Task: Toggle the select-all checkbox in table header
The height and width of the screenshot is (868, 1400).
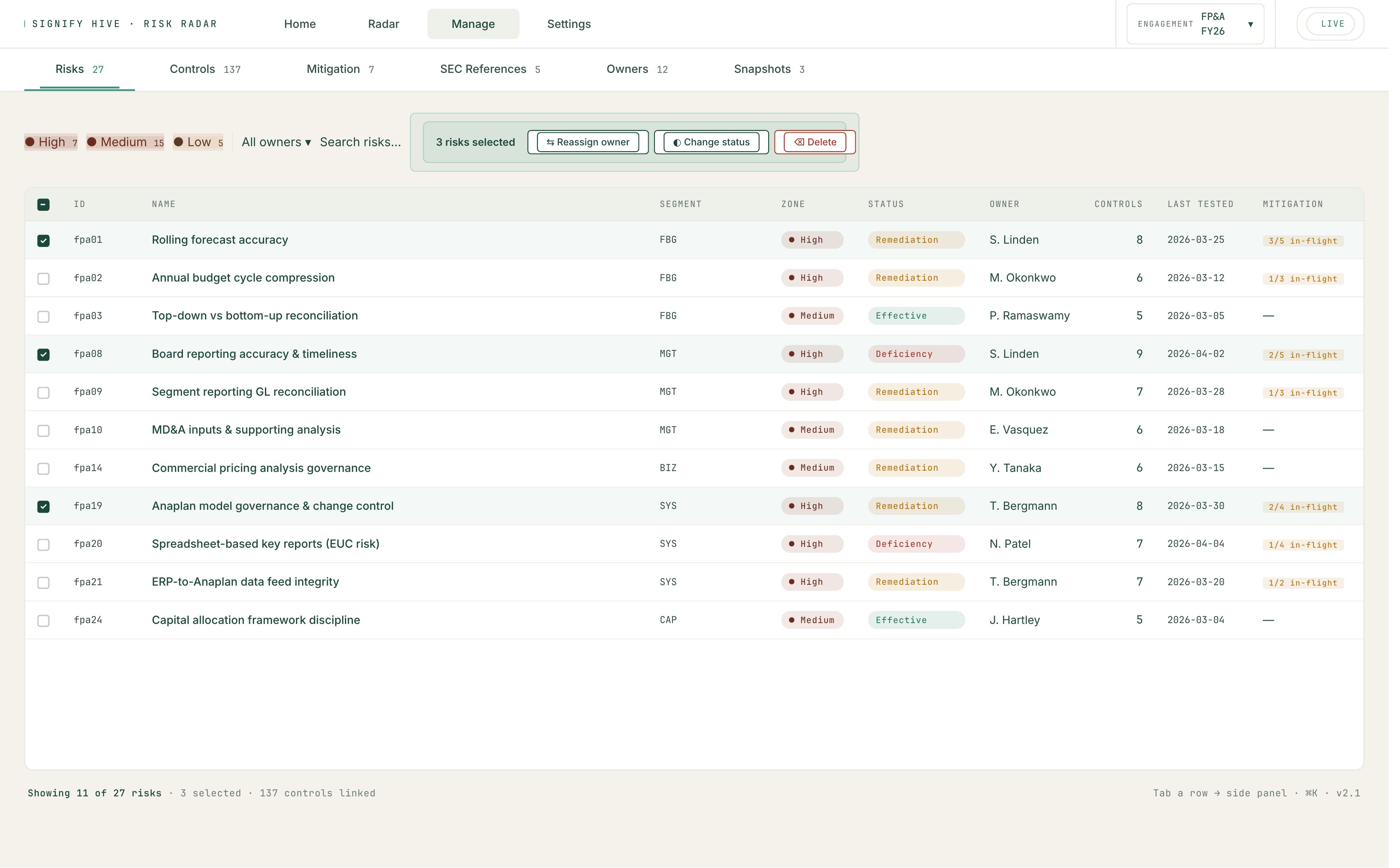Action: (x=43, y=205)
